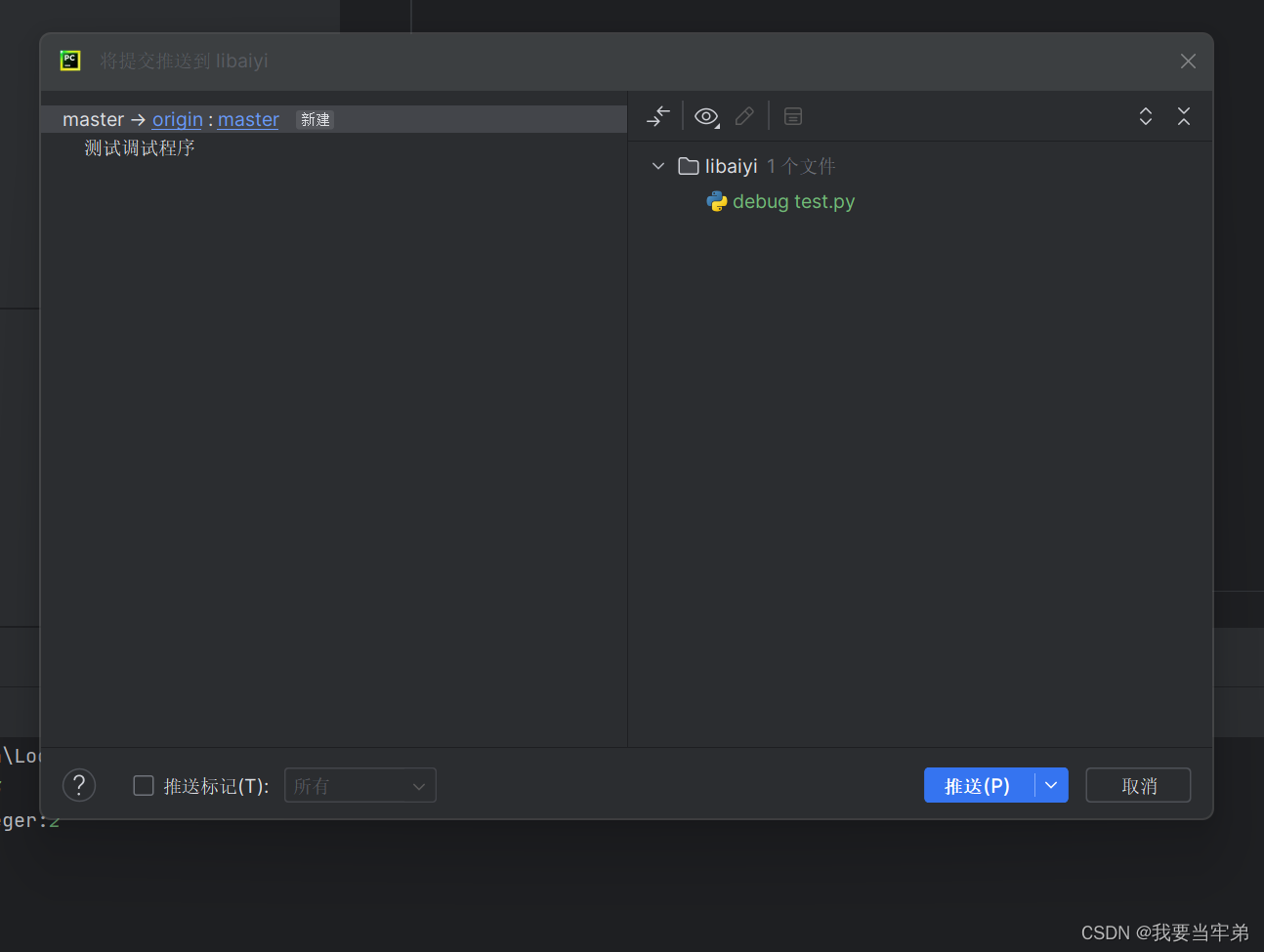Click the pencil edit source icon
Image resolution: width=1264 pixels, height=952 pixels.
744,116
